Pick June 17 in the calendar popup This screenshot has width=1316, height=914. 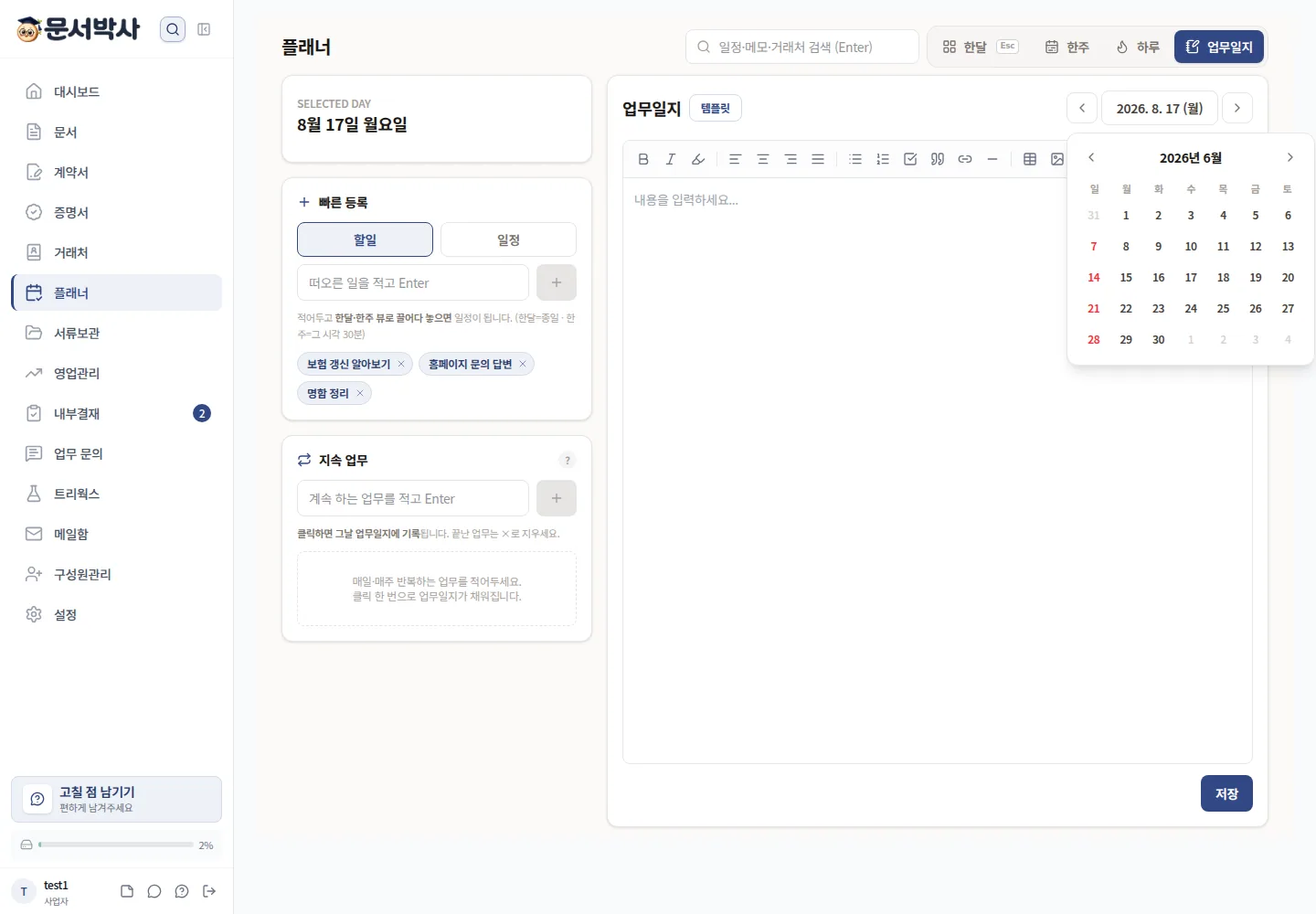coord(1191,277)
